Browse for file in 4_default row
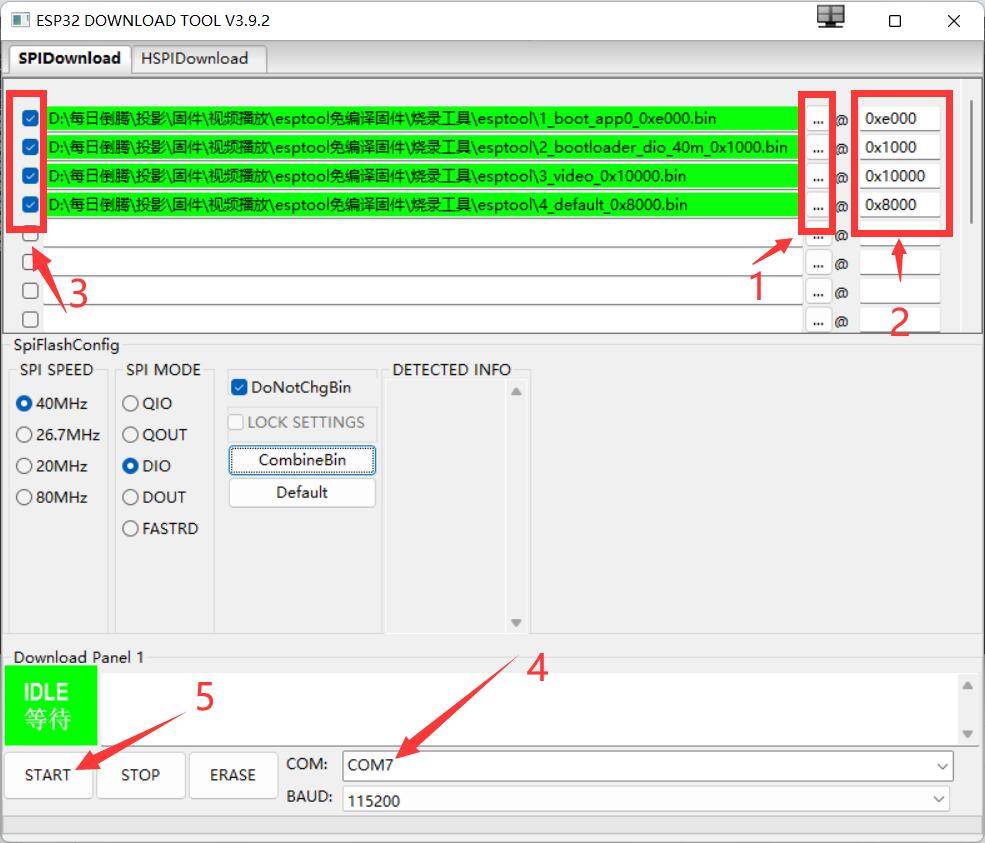The width and height of the screenshot is (985, 843). [x=817, y=205]
